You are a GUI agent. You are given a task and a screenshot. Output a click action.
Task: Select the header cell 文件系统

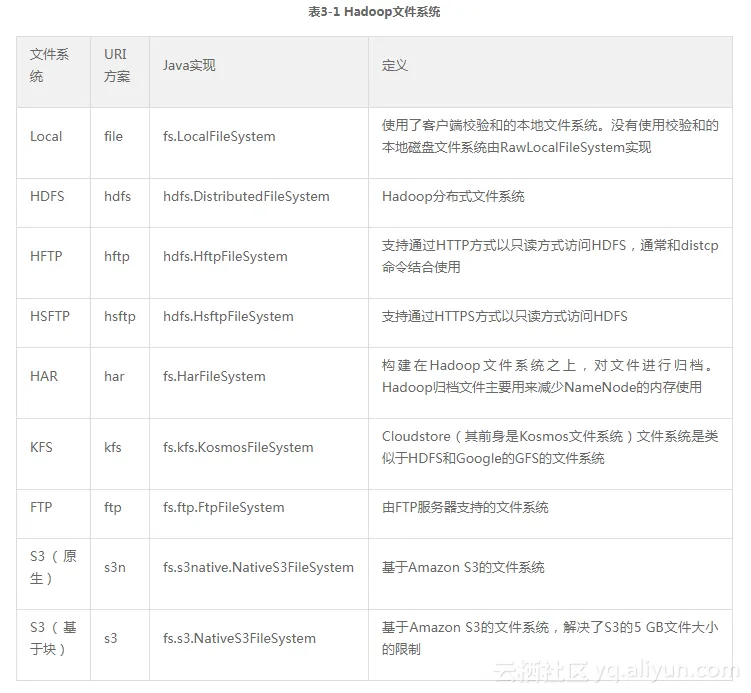point(53,72)
